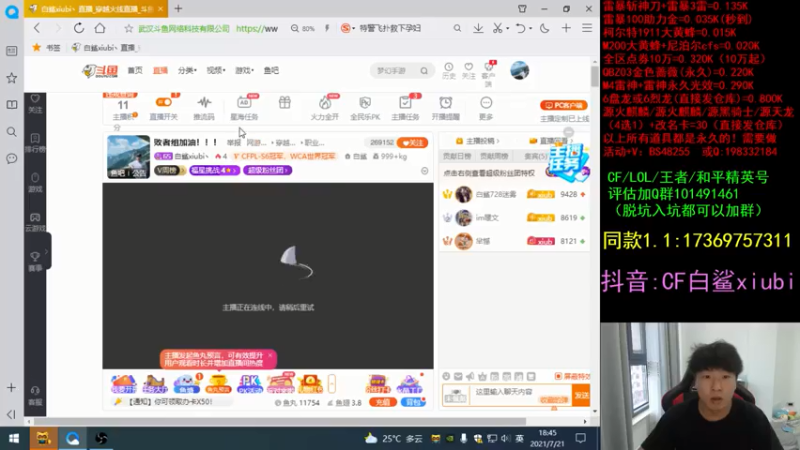Expand the arrow beside the scissors tool
Screen dimensions: 800x450
tap(508, 29)
